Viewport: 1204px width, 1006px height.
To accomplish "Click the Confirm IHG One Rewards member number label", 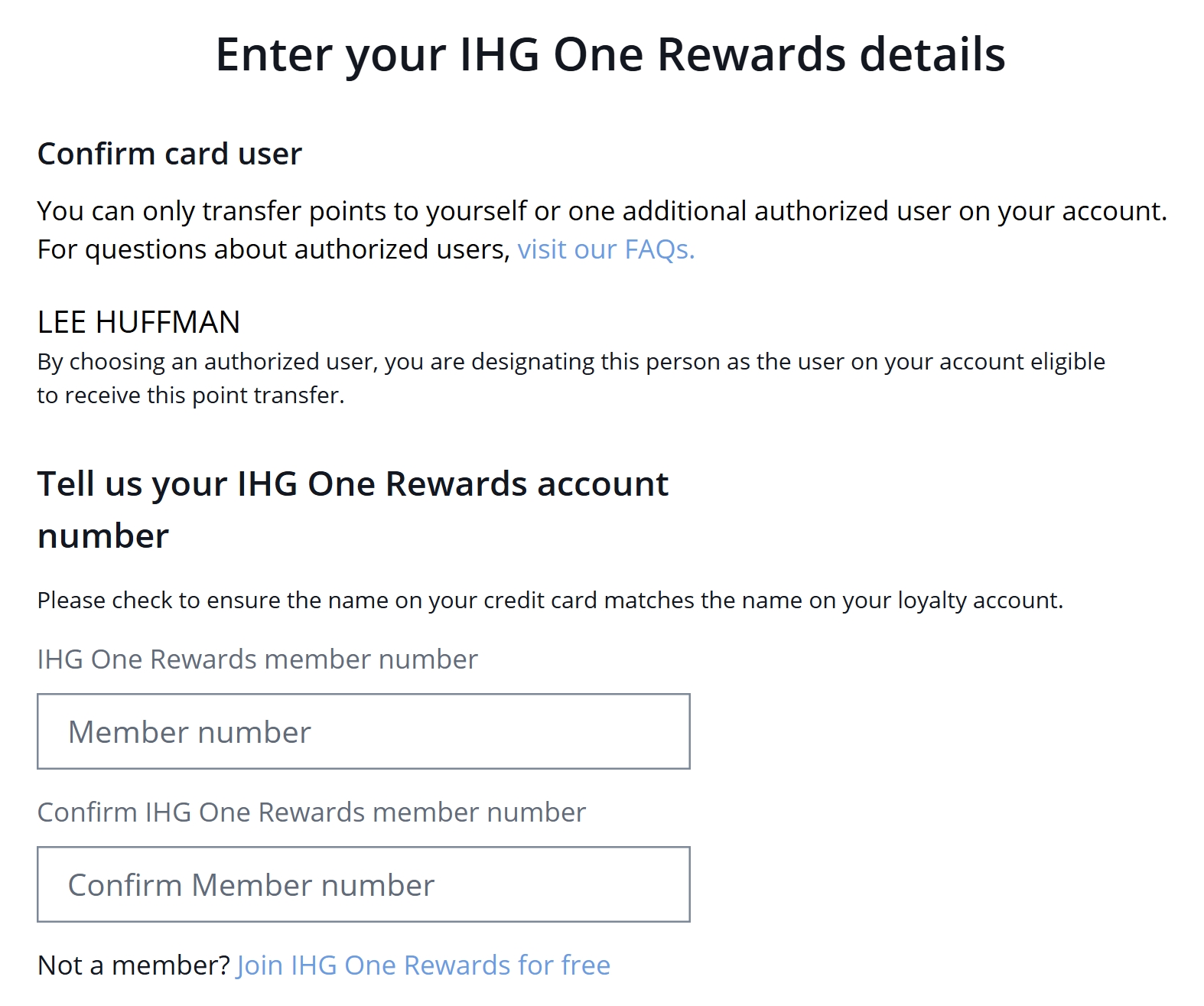I will tap(311, 812).
